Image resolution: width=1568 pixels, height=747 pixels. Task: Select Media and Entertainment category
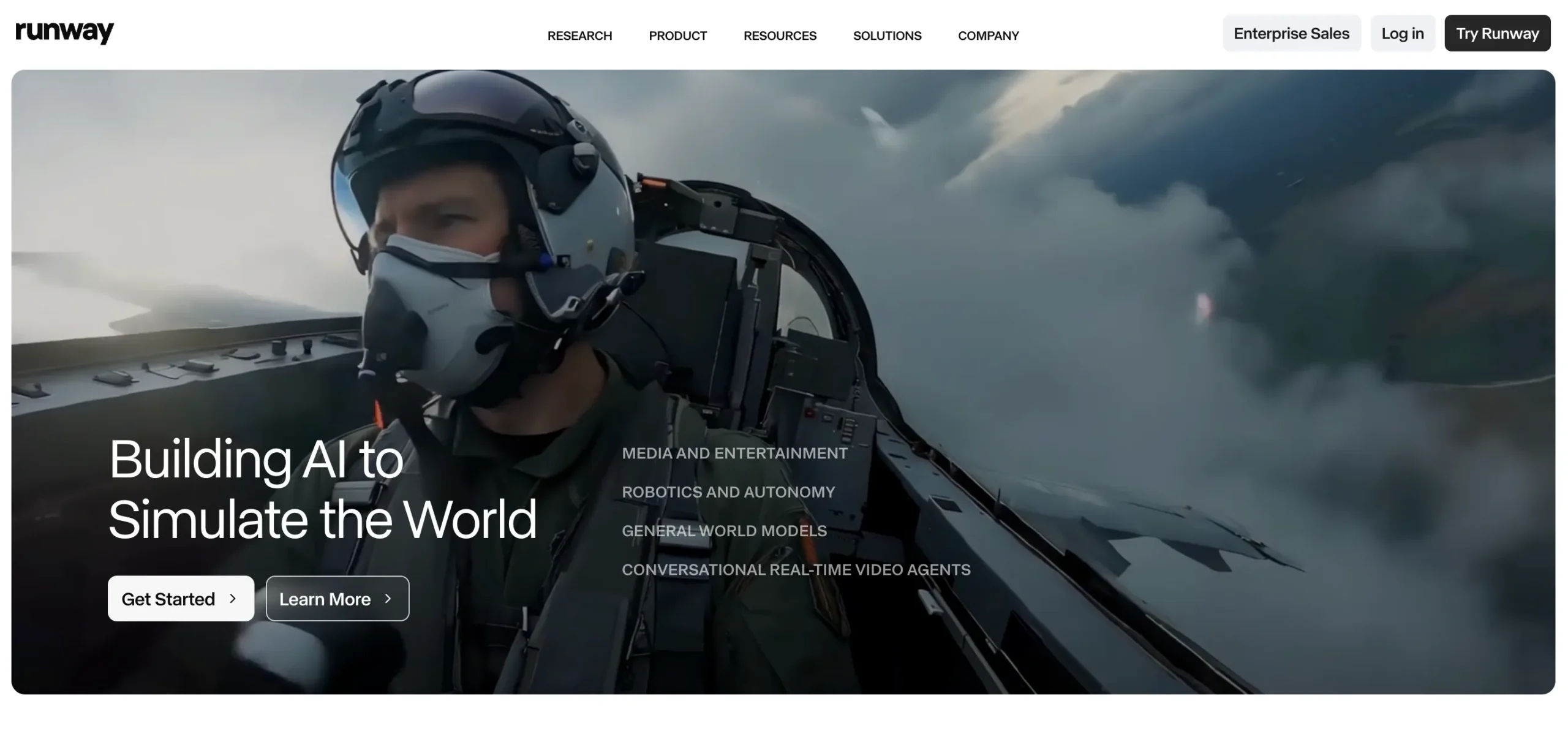734,453
